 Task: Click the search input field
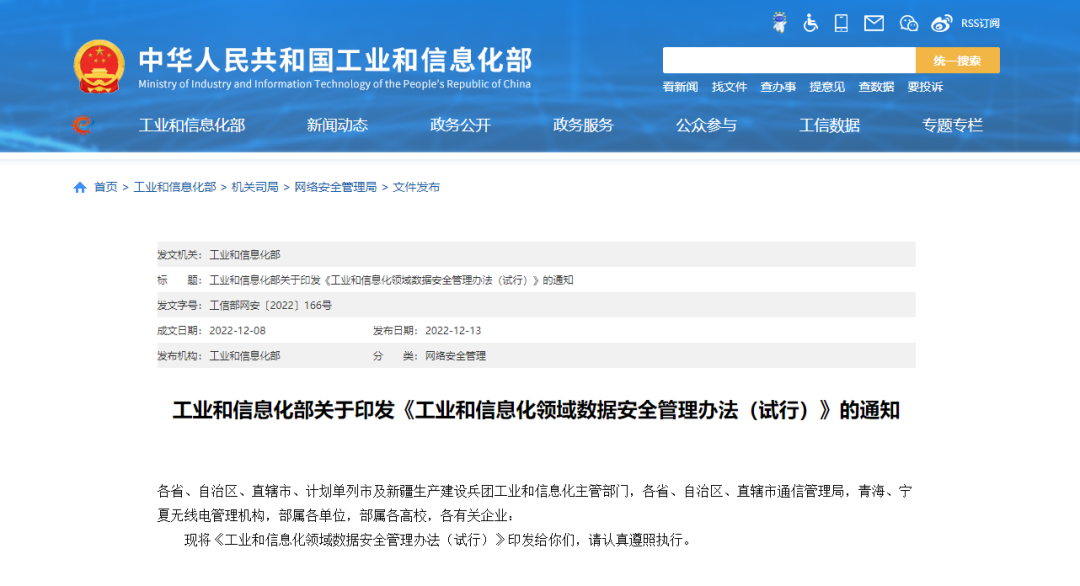coord(789,61)
